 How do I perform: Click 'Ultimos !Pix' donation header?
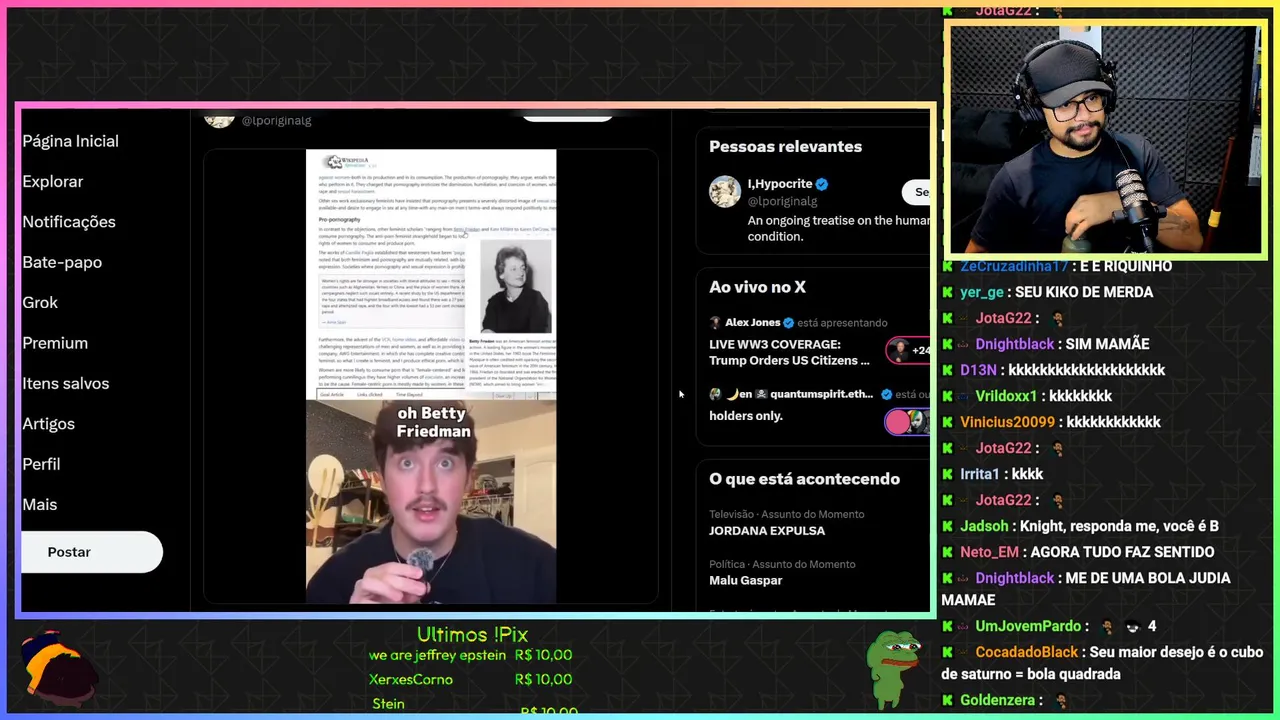click(472, 634)
